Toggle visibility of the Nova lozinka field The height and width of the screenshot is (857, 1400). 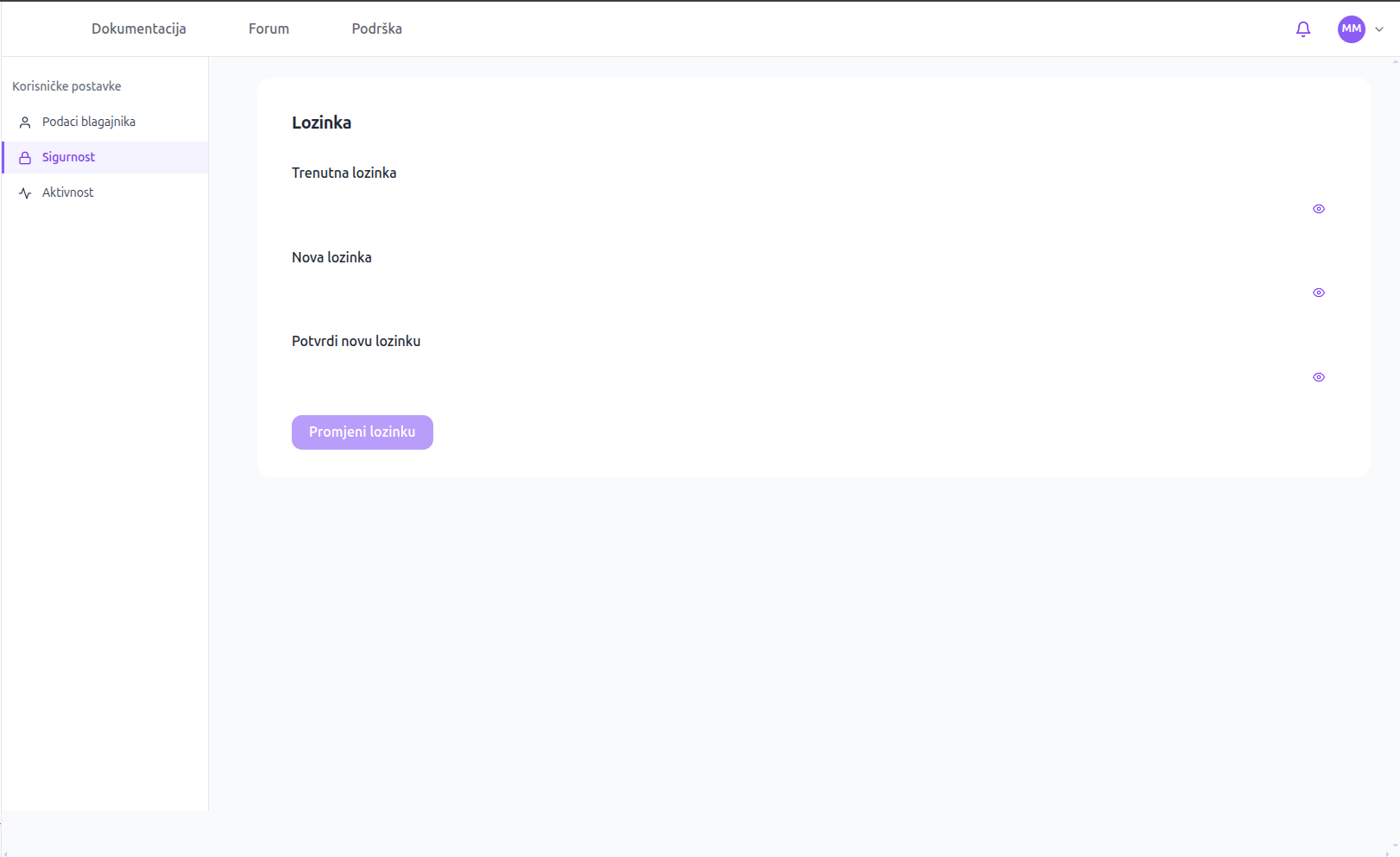tap(1318, 293)
